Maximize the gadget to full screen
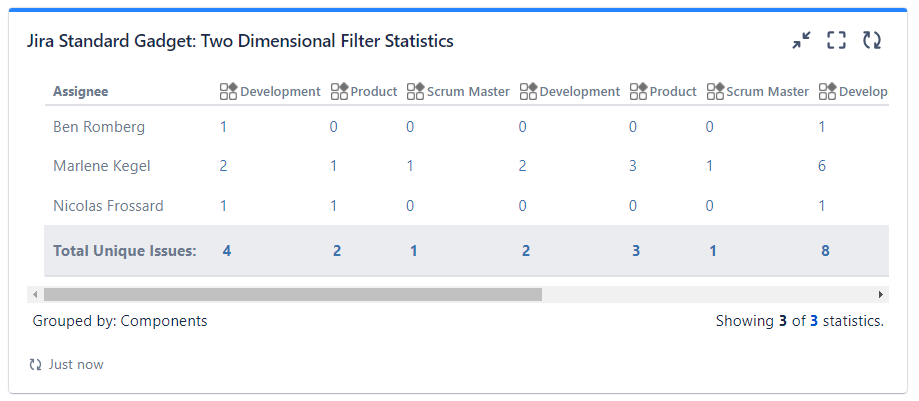Viewport: 919px width, 401px height. click(836, 40)
